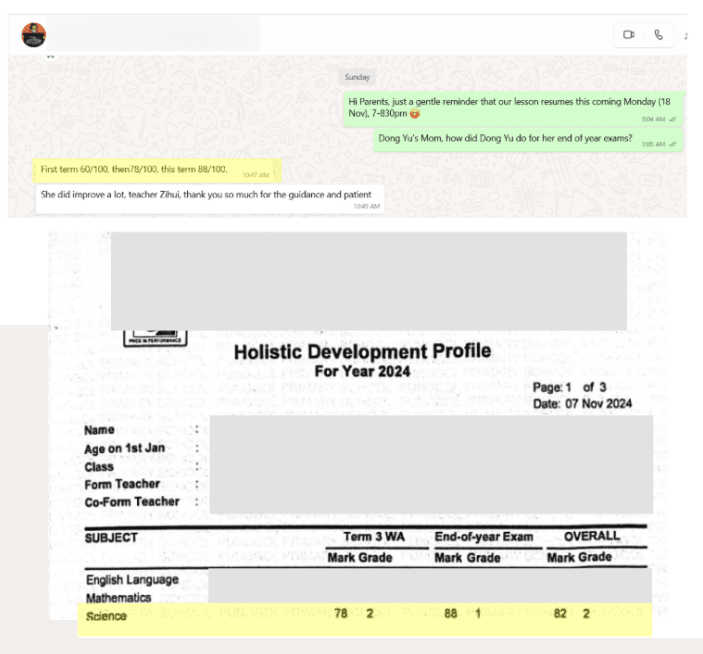Click the highlighted 'Science' subject row label

106,616
